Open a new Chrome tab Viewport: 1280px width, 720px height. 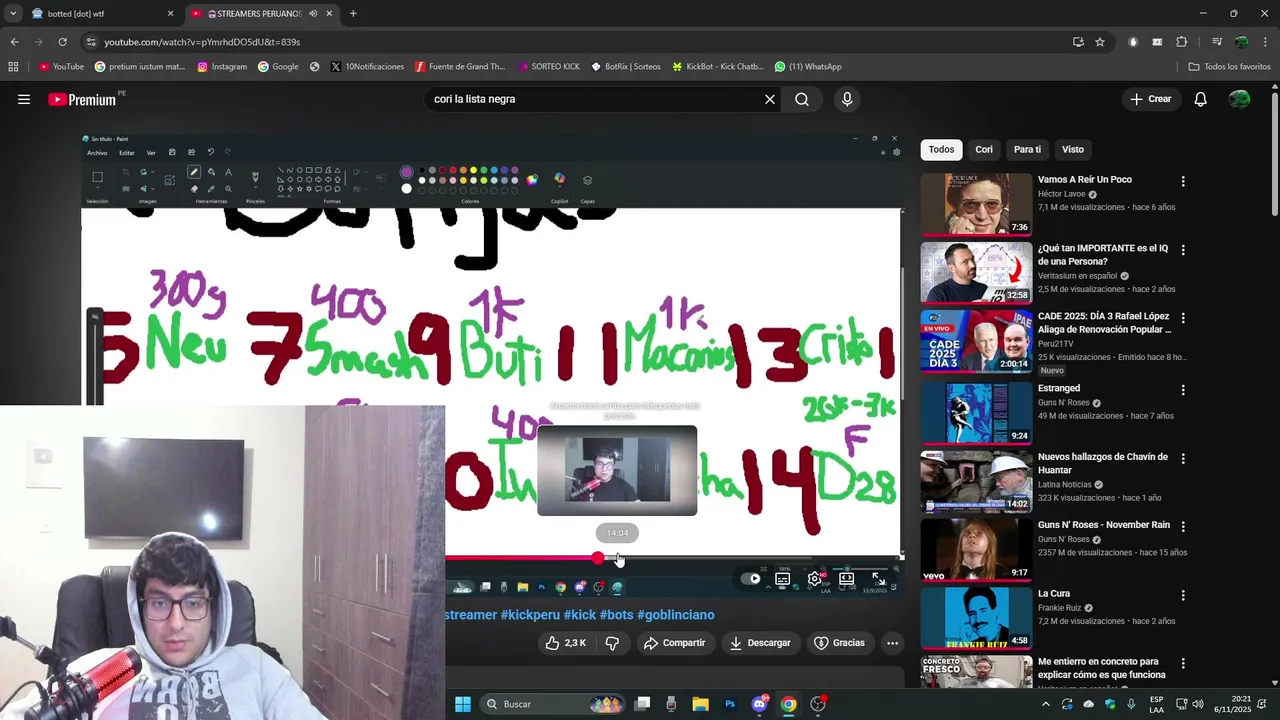pyautogui.click(x=353, y=14)
